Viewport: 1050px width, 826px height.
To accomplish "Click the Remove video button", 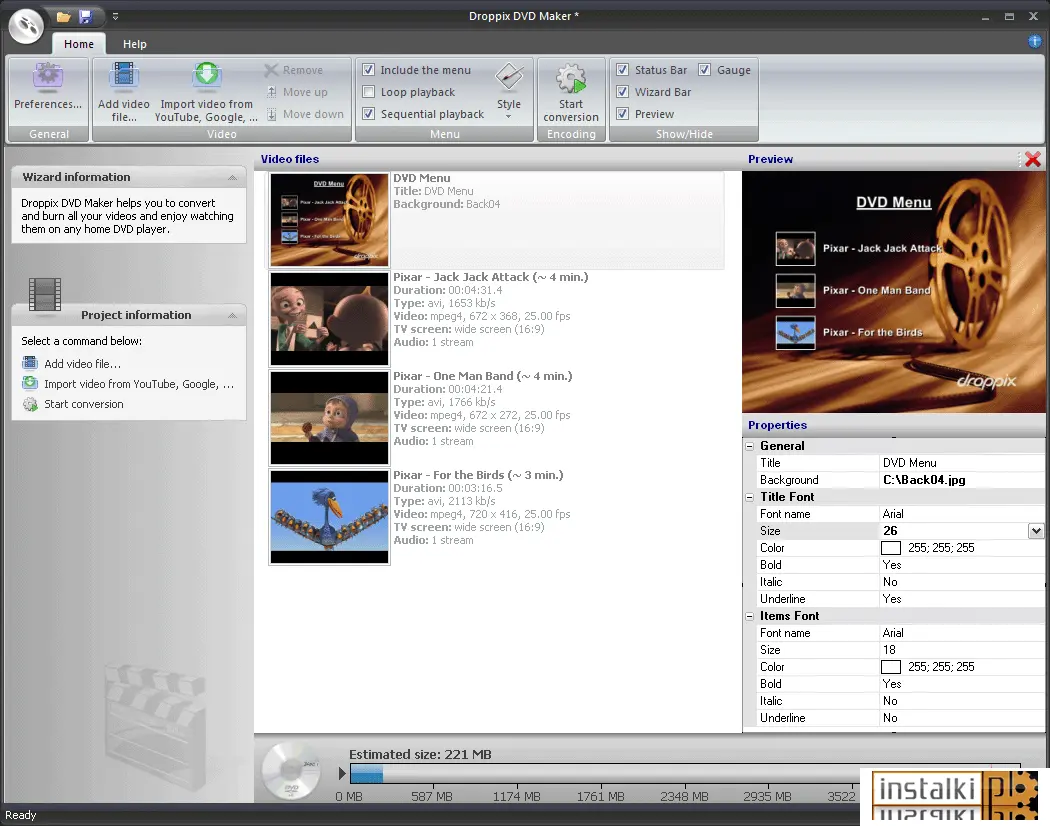I will 293,70.
